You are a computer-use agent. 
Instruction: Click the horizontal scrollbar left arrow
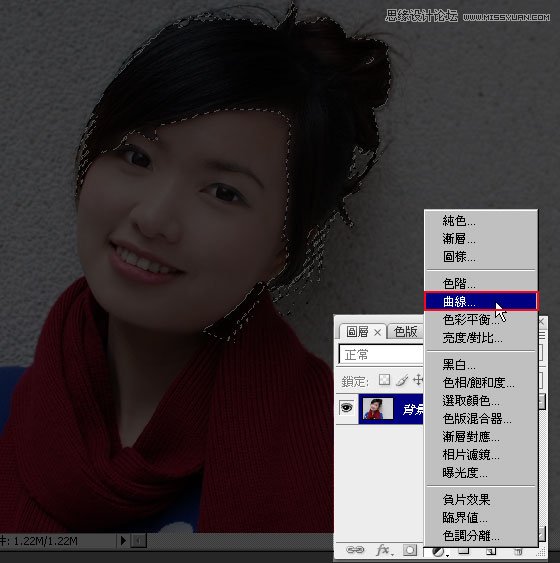pos(139,540)
